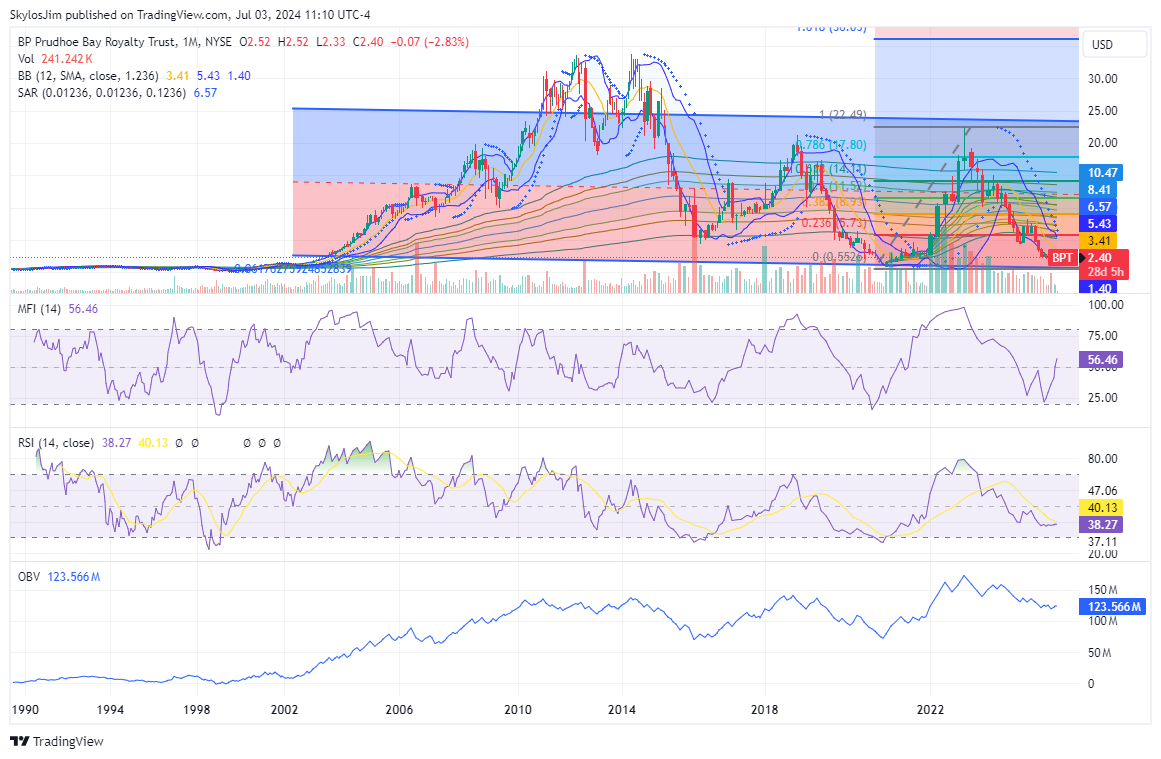The width and height of the screenshot is (1161, 759).
Task: Click the 30.00 price axis label
Action: (x=1103, y=78)
